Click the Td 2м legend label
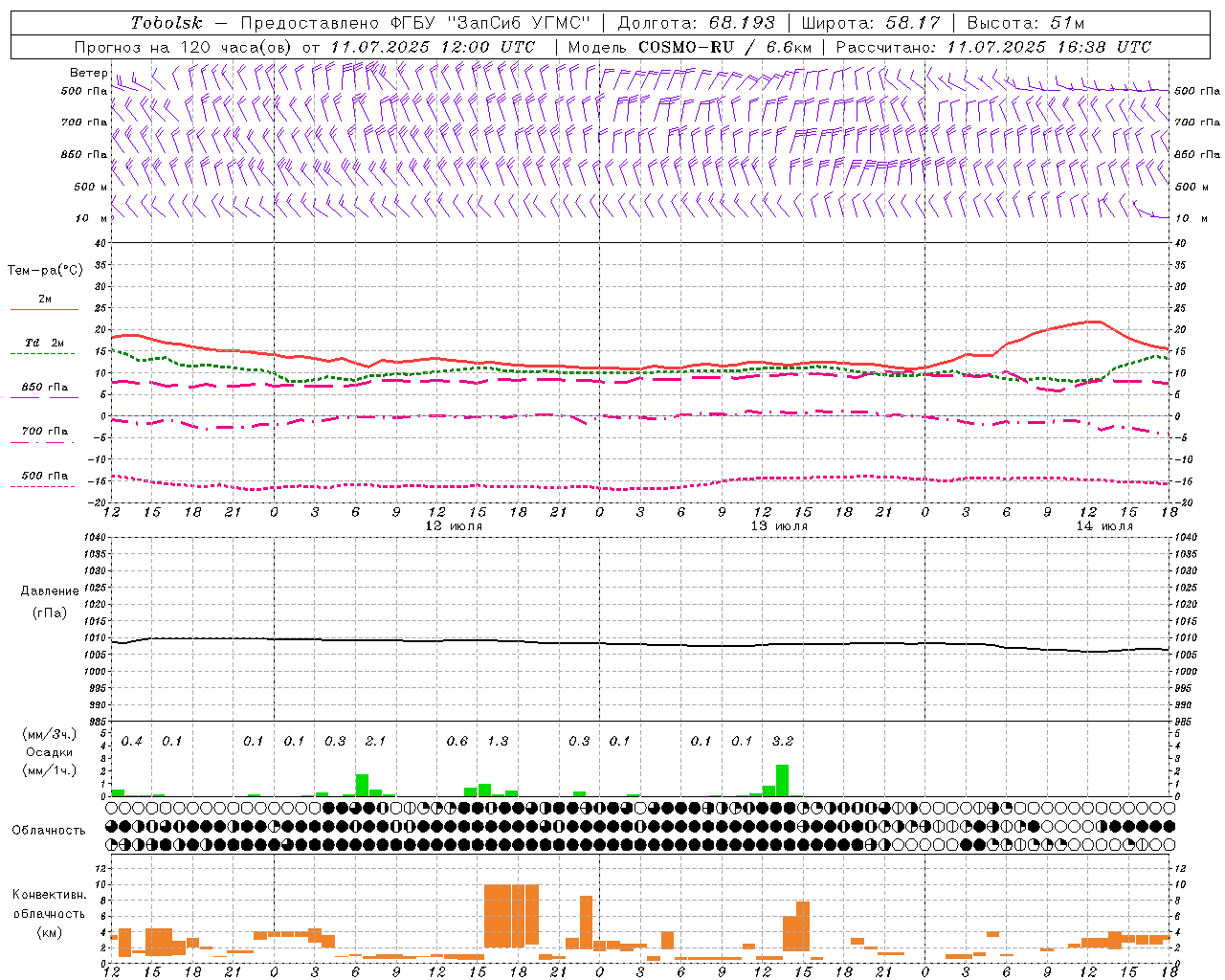This screenshot has width=1225, height=980. pyautogui.click(x=44, y=343)
